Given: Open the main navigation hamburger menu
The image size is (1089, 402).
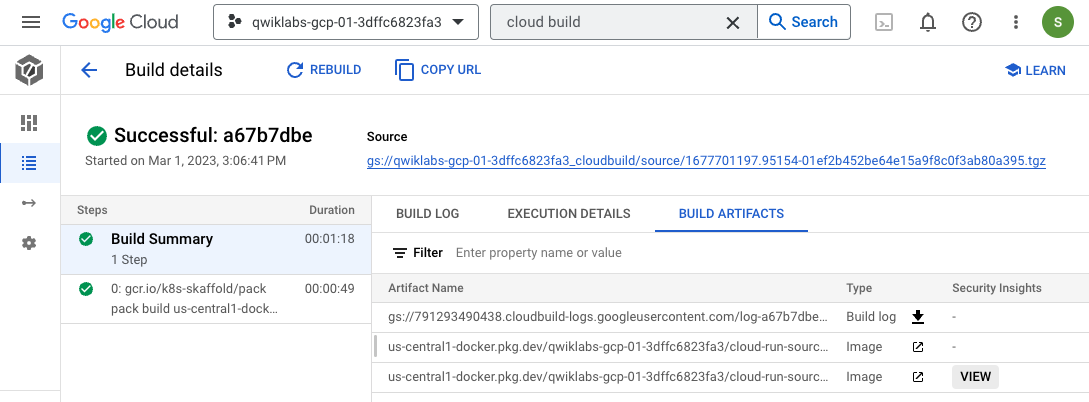Looking at the screenshot, I should 30,22.
